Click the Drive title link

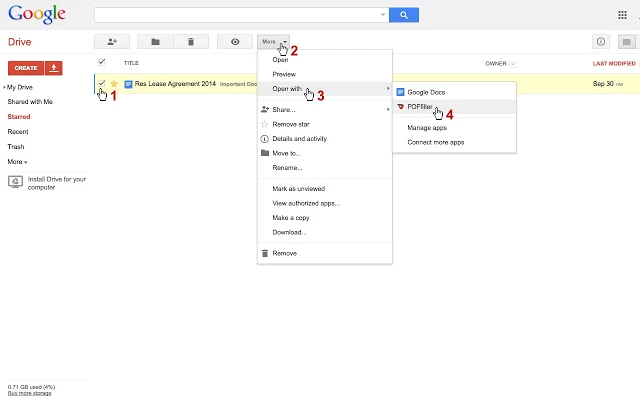tap(20, 42)
